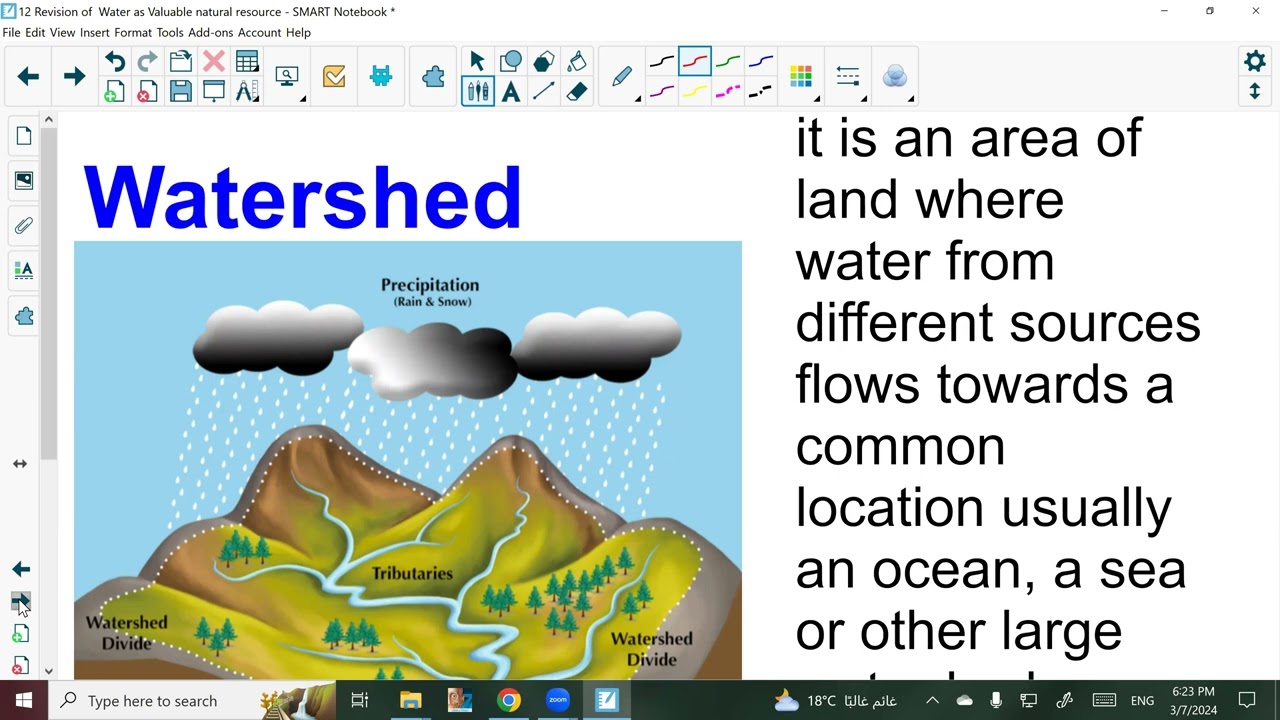Viewport: 1280px width, 720px height.
Task: Go to next page with toolbar right arrow
Action: point(74,76)
